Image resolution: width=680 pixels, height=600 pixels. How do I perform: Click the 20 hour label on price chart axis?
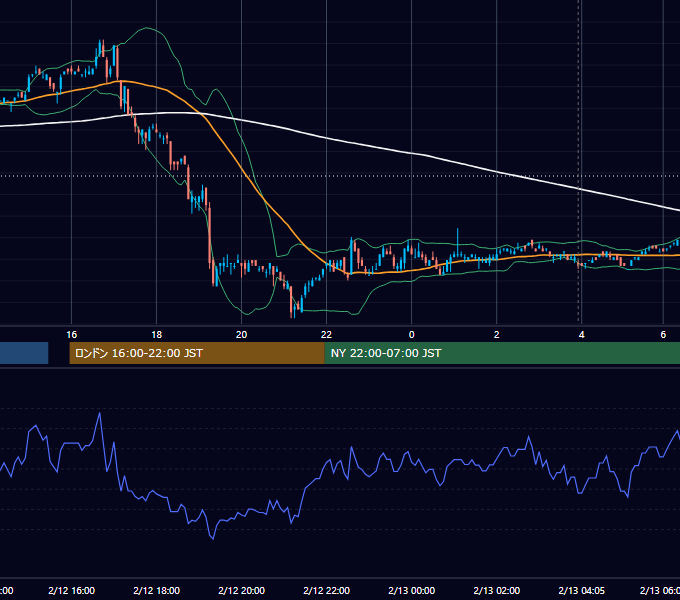(x=242, y=335)
